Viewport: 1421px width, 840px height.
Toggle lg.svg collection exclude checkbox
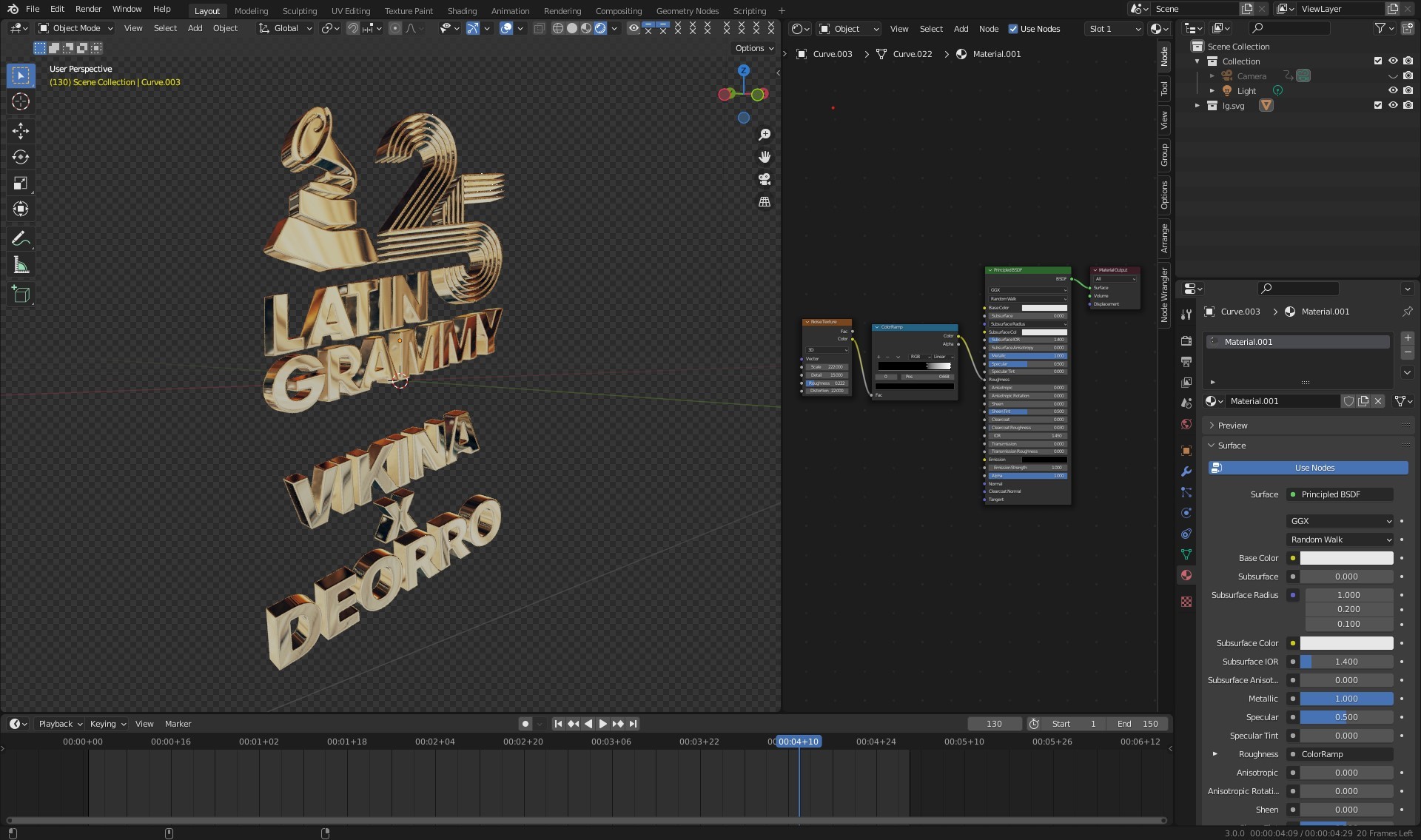coord(1377,106)
